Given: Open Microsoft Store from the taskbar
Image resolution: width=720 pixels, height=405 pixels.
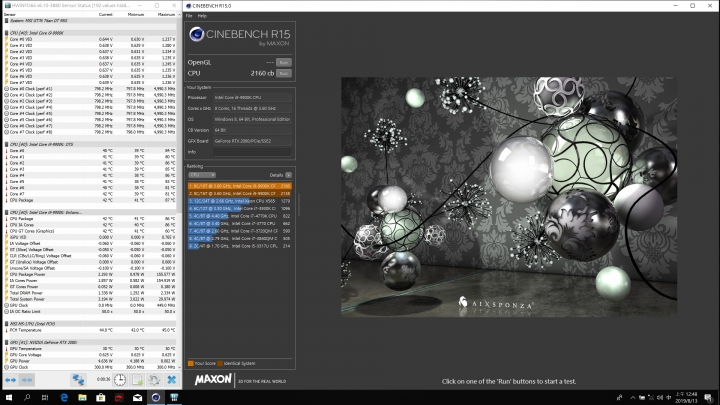Looking at the screenshot, I should click(101, 397).
